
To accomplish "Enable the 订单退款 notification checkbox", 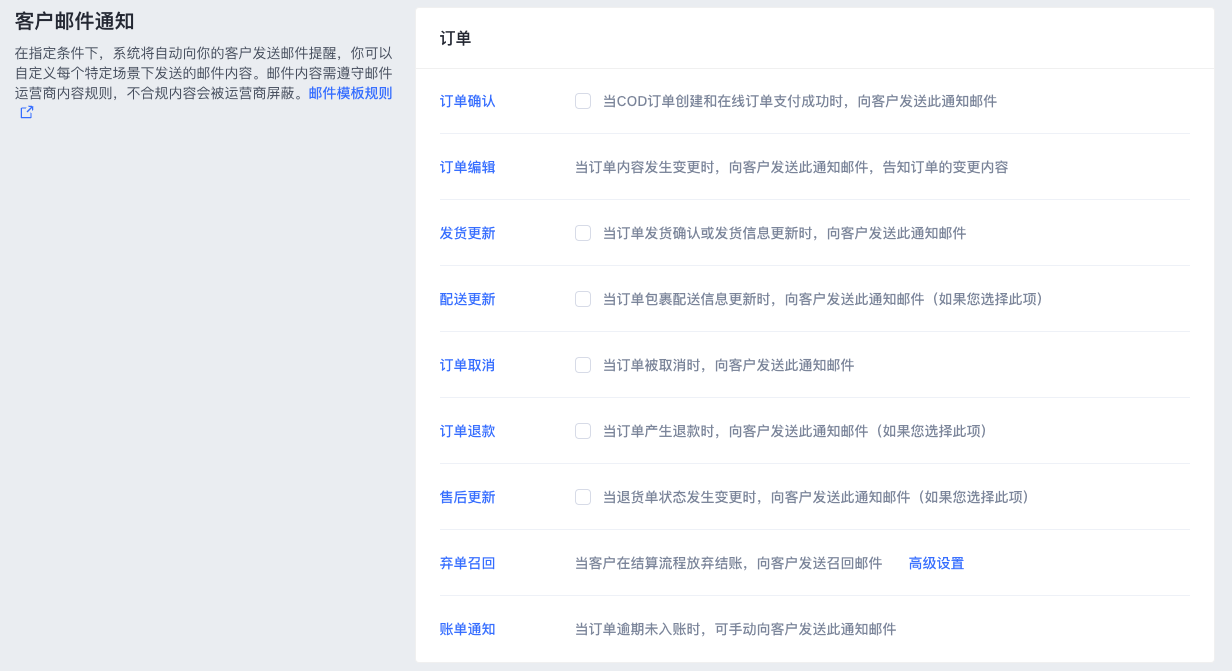I will pos(583,431).
